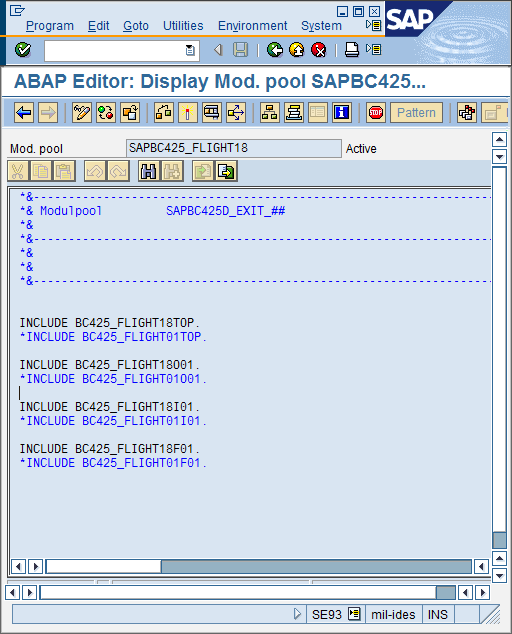Click Active/Inactive switch icon

106,112
